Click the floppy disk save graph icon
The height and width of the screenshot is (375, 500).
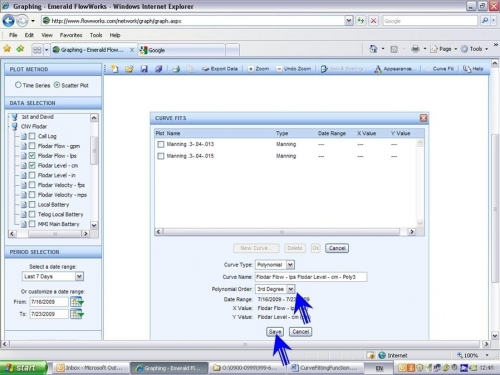144,69
